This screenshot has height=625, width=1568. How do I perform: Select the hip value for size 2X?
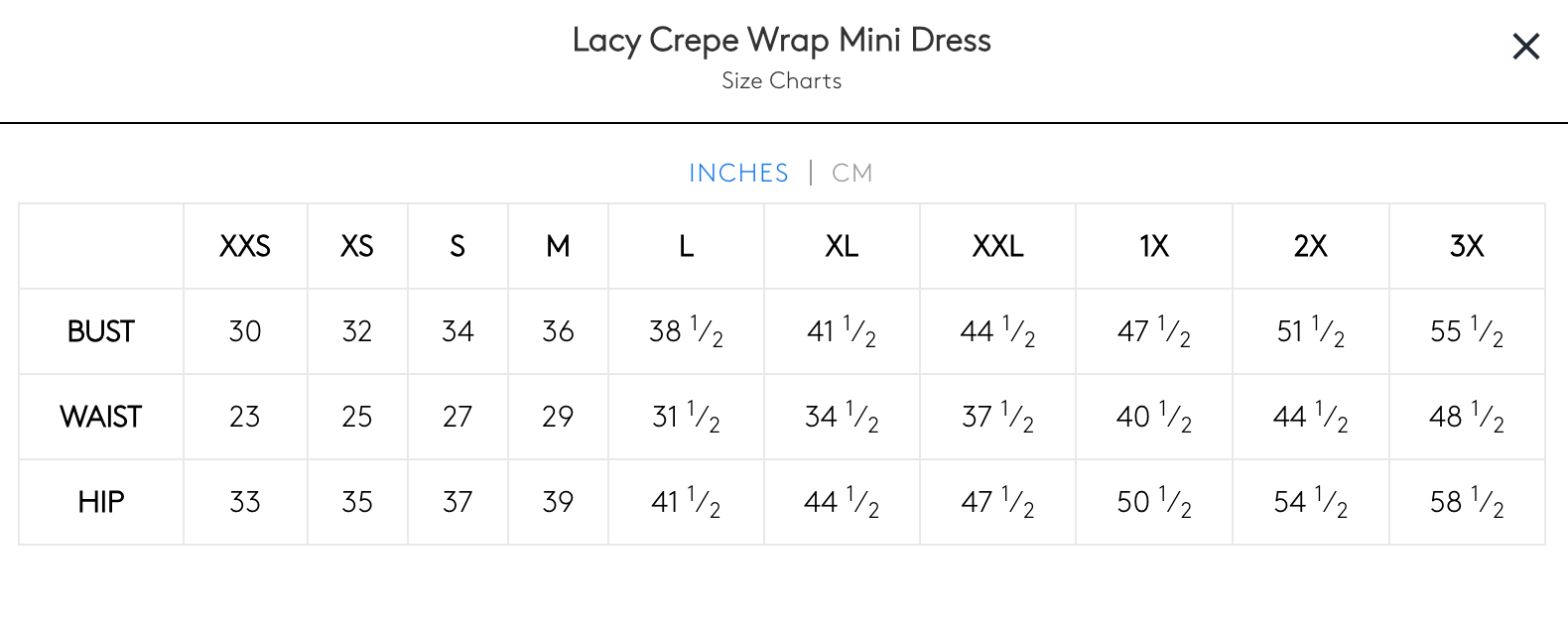coord(1310,502)
